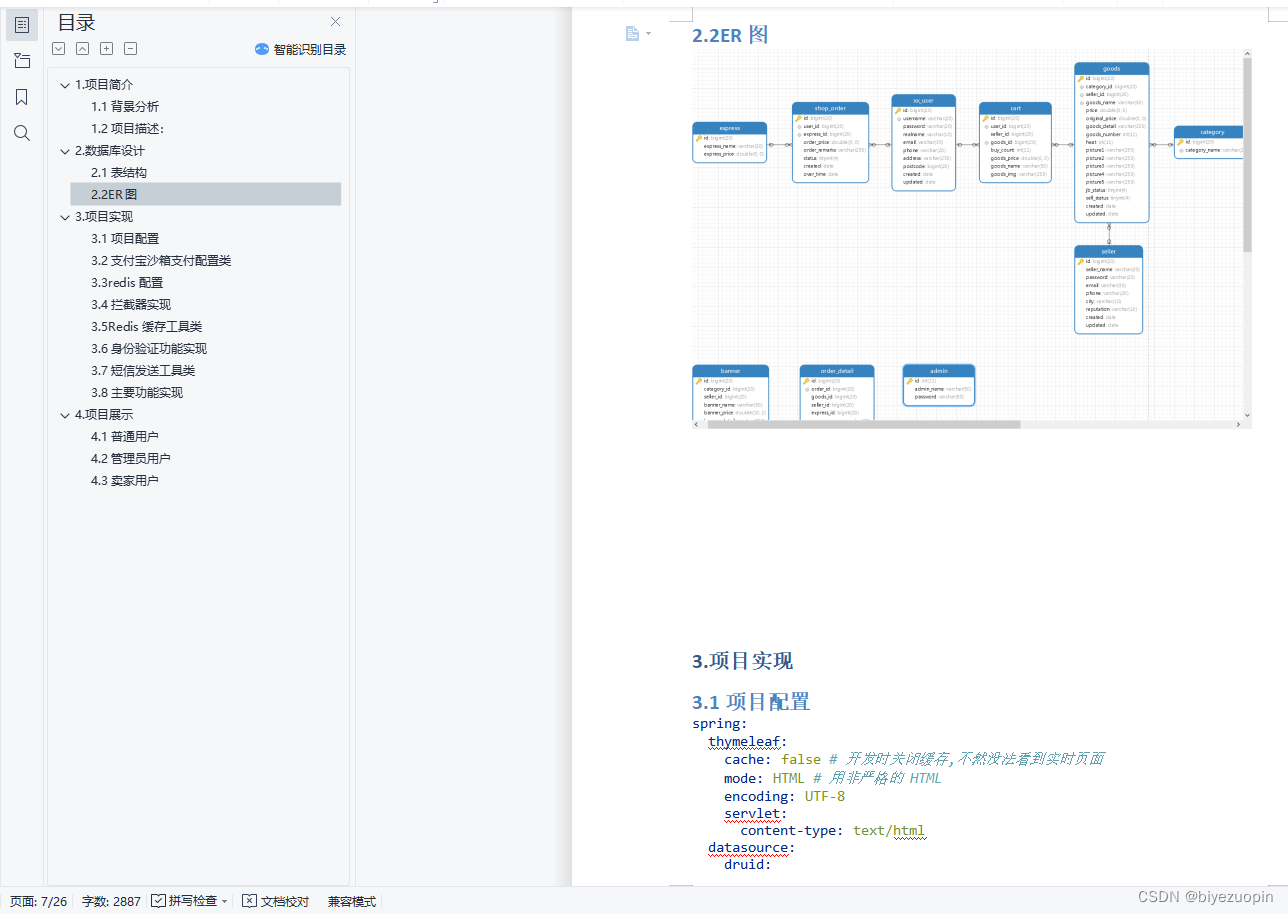Collapse all headings with the minus icon

130,48
